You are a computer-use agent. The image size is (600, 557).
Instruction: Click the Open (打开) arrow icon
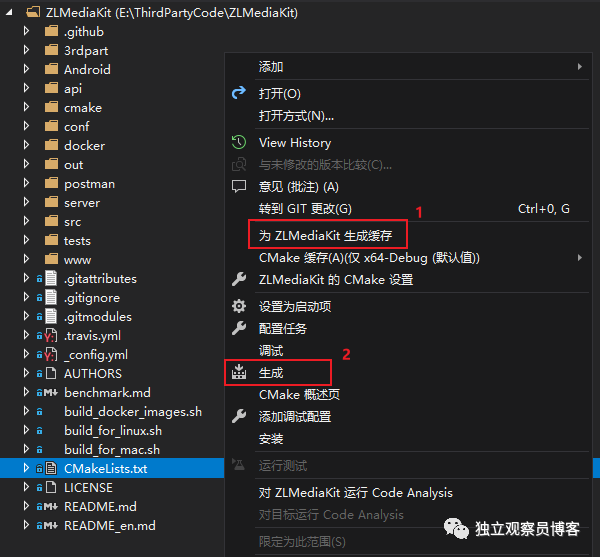(239, 93)
